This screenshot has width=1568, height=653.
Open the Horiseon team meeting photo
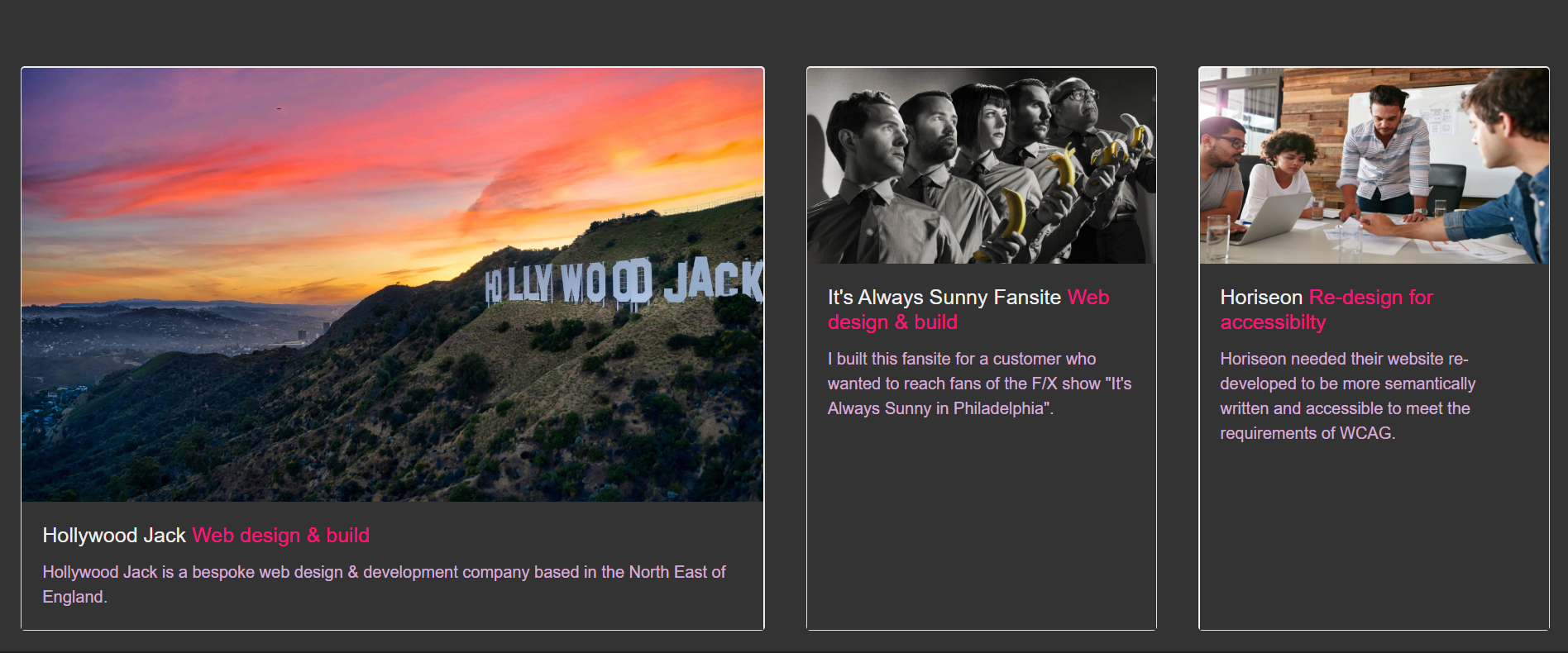pos(1374,165)
